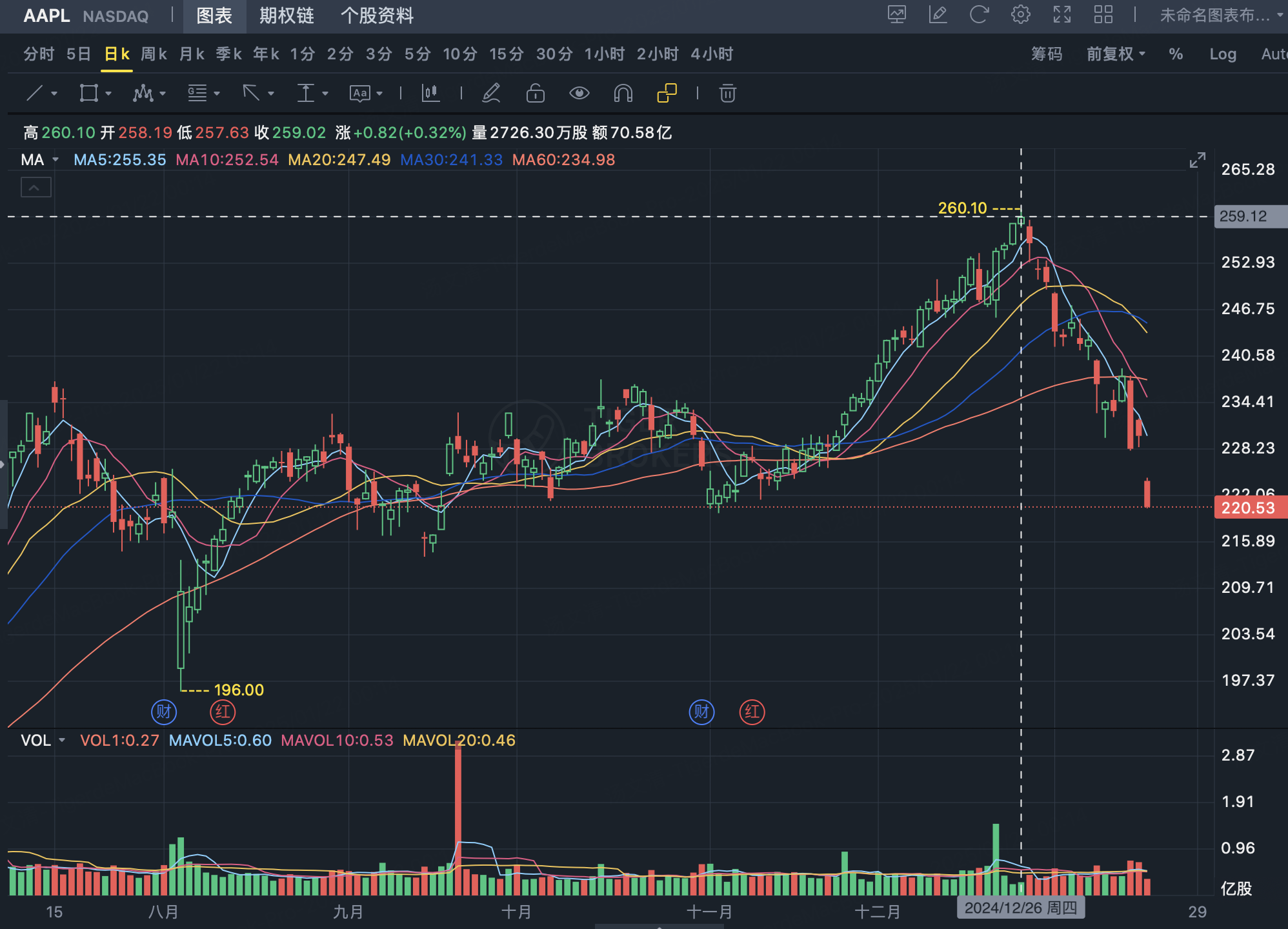This screenshot has height=929, width=1288.
Task: Click the magnet snap mode icon
Action: tap(623, 94)
